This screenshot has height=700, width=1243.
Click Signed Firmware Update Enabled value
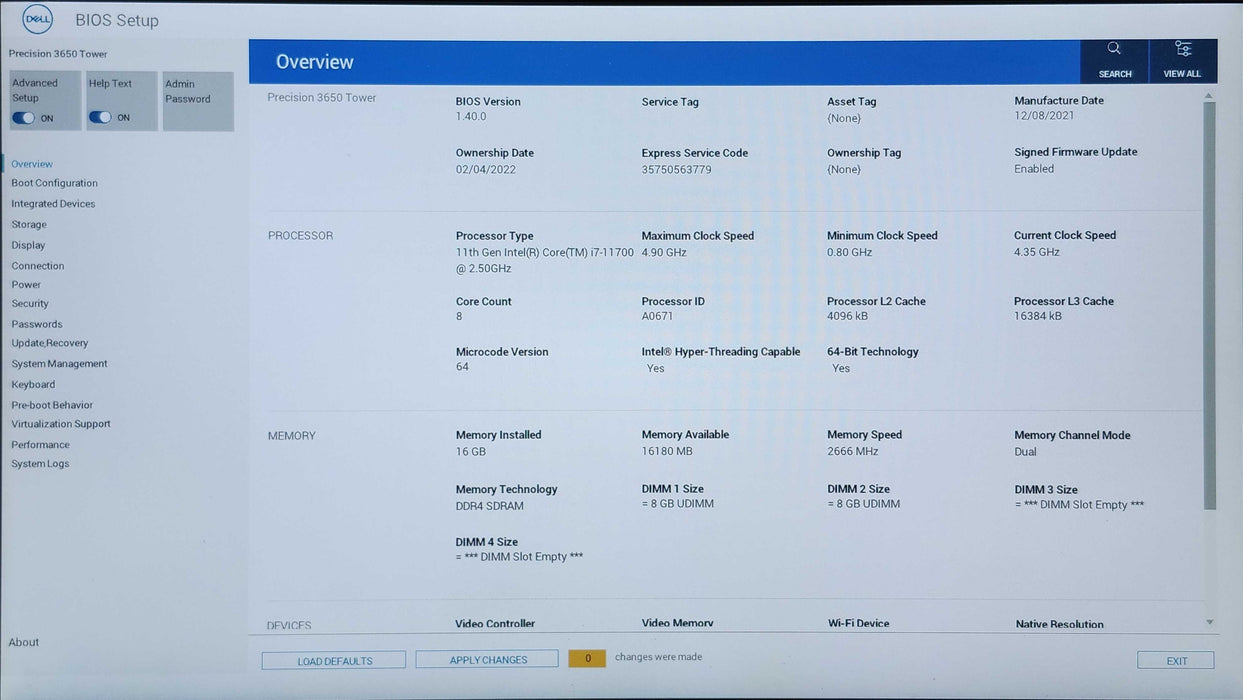[x=1034, y=169]
